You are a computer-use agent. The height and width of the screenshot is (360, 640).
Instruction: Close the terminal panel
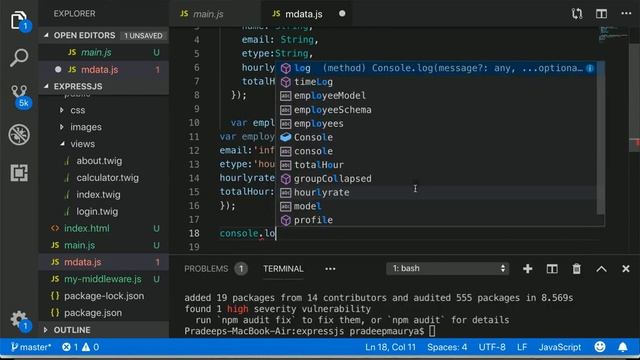tap(625, 269)
